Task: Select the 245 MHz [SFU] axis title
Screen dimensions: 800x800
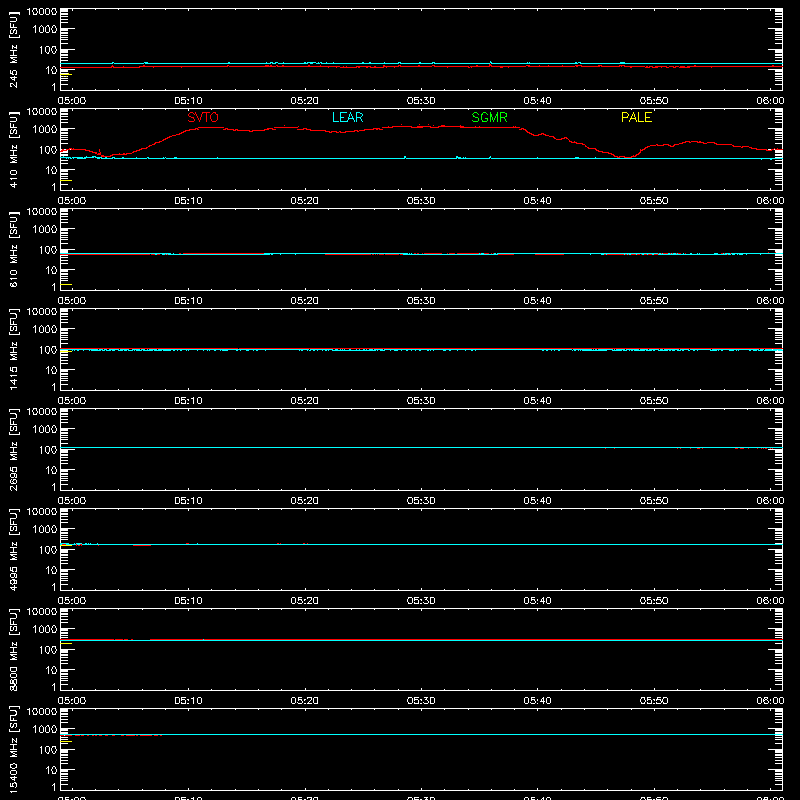Action: 13,49
